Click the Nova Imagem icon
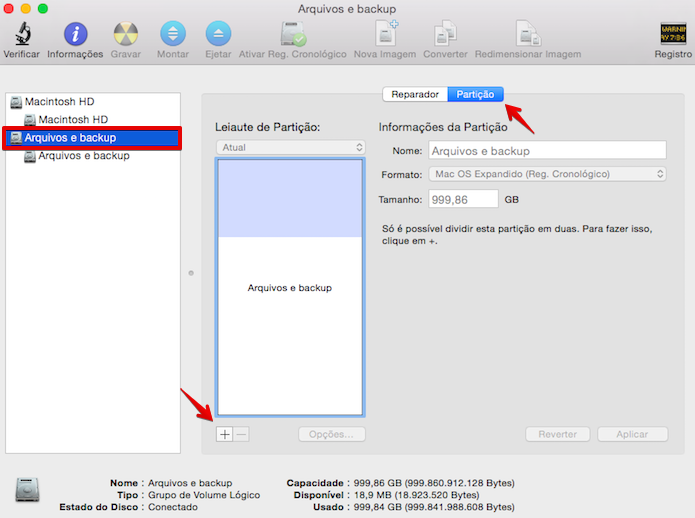Screen dimensions: 695x518 click(387, 33)
